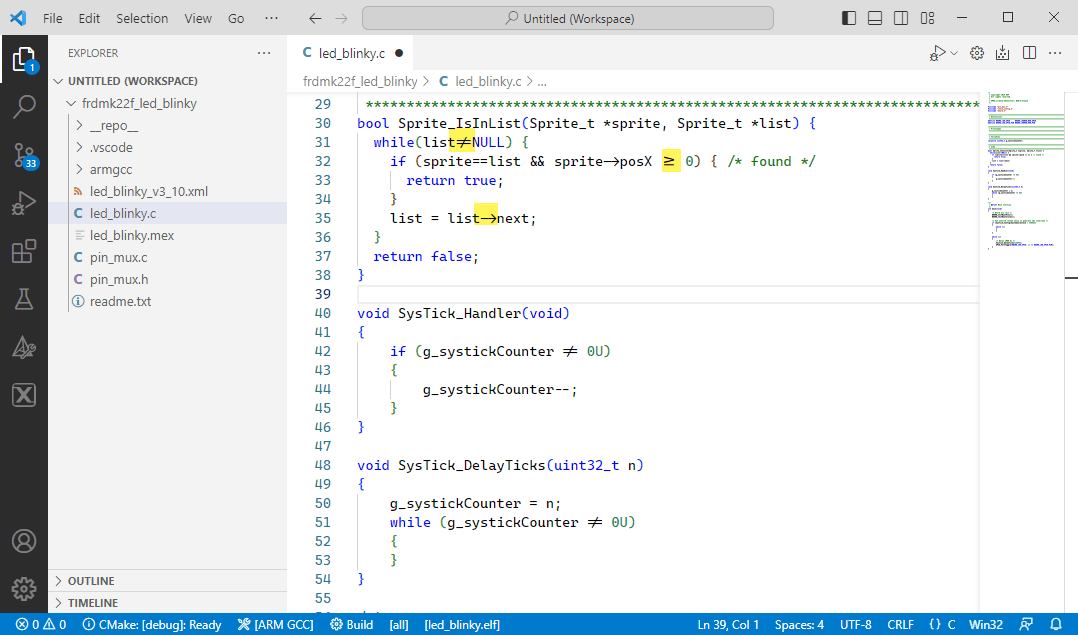
Task: Switch to the led_blinky.c editor tab
Action: (x=352, y=52)
